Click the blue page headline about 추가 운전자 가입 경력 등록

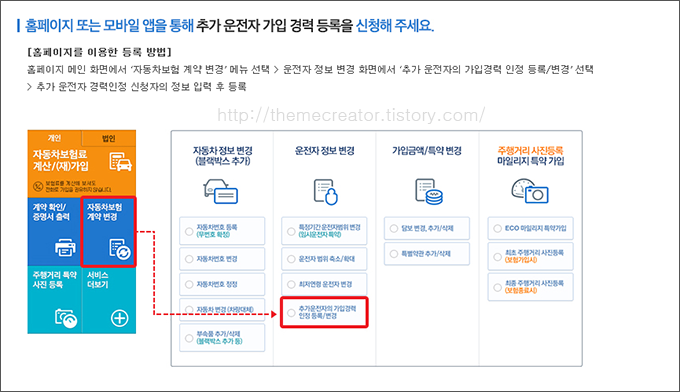coord(229,26)
